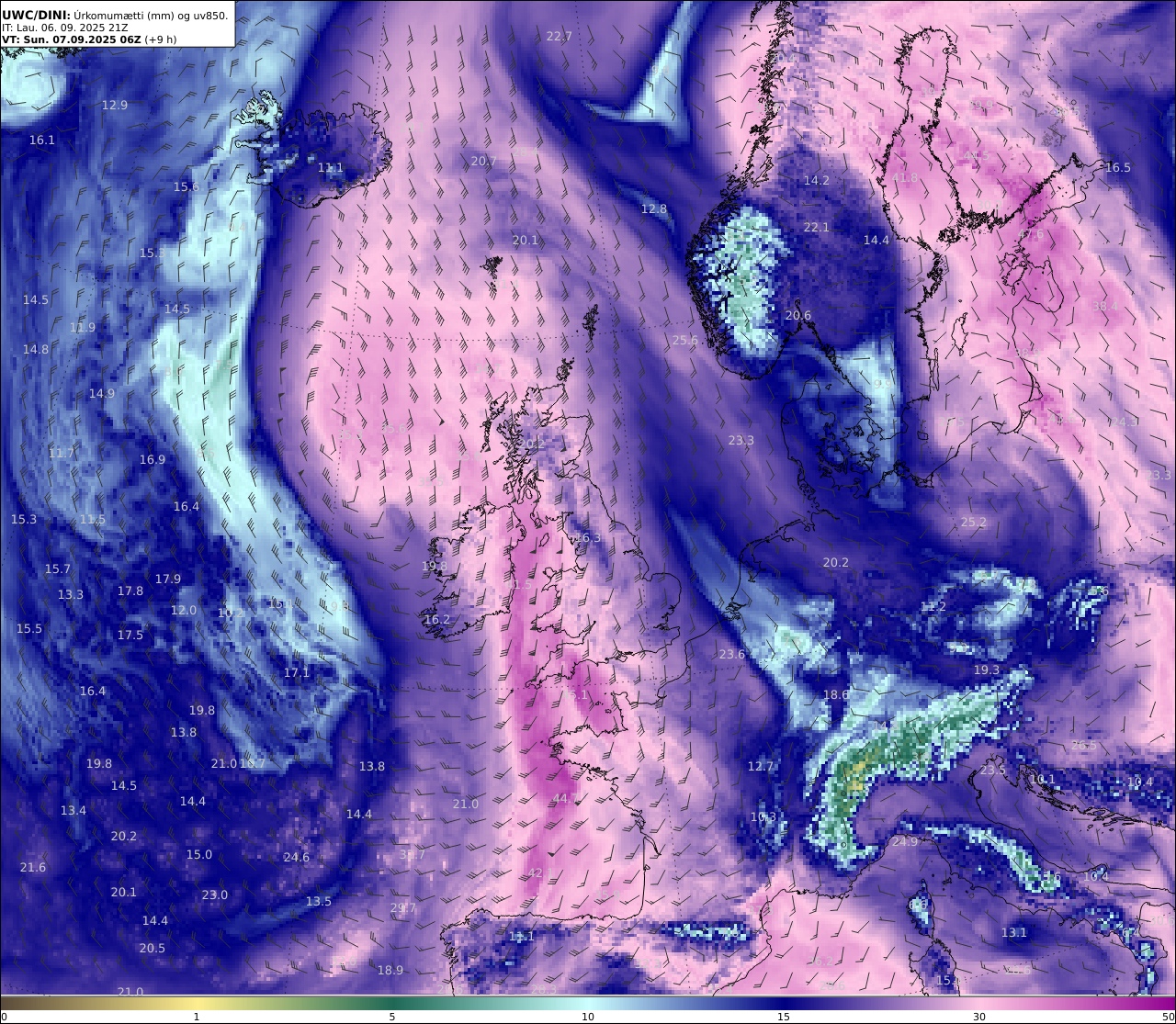Click the map value "25.2"
Viewport: 1176px width, 1024px height.
(974, 523)
